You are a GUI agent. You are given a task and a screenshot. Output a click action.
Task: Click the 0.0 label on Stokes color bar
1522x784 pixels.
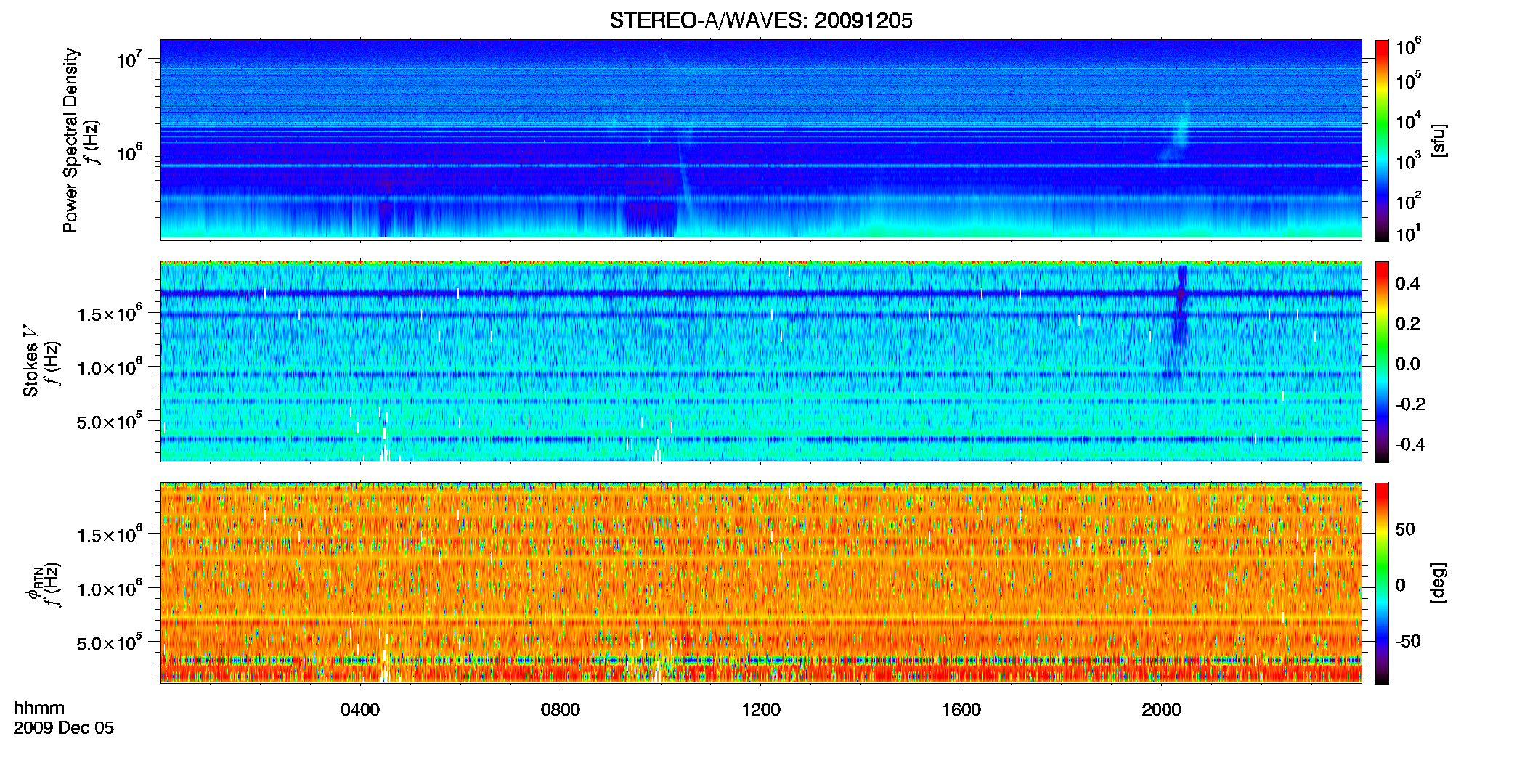coord(1407,364)
